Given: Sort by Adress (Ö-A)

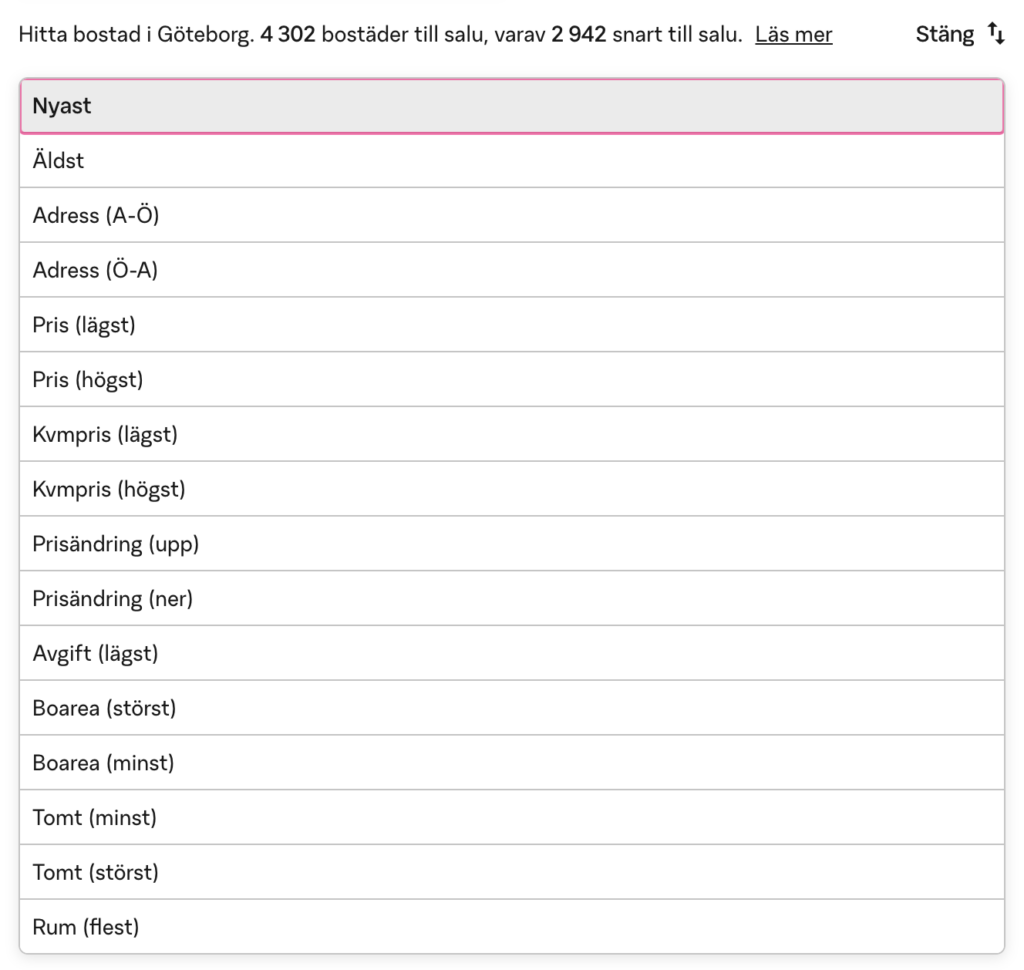Looking at the screenshot, I should 511,270.
